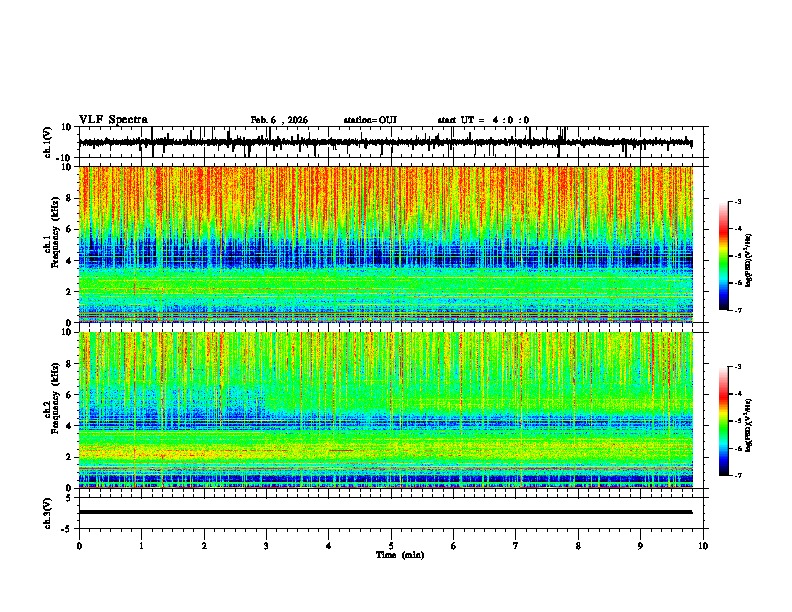Viewport: 792px width, 612px height.
Task: Click the ch.2 color bar "log(PSD)" label
Action: click(749, 425)
